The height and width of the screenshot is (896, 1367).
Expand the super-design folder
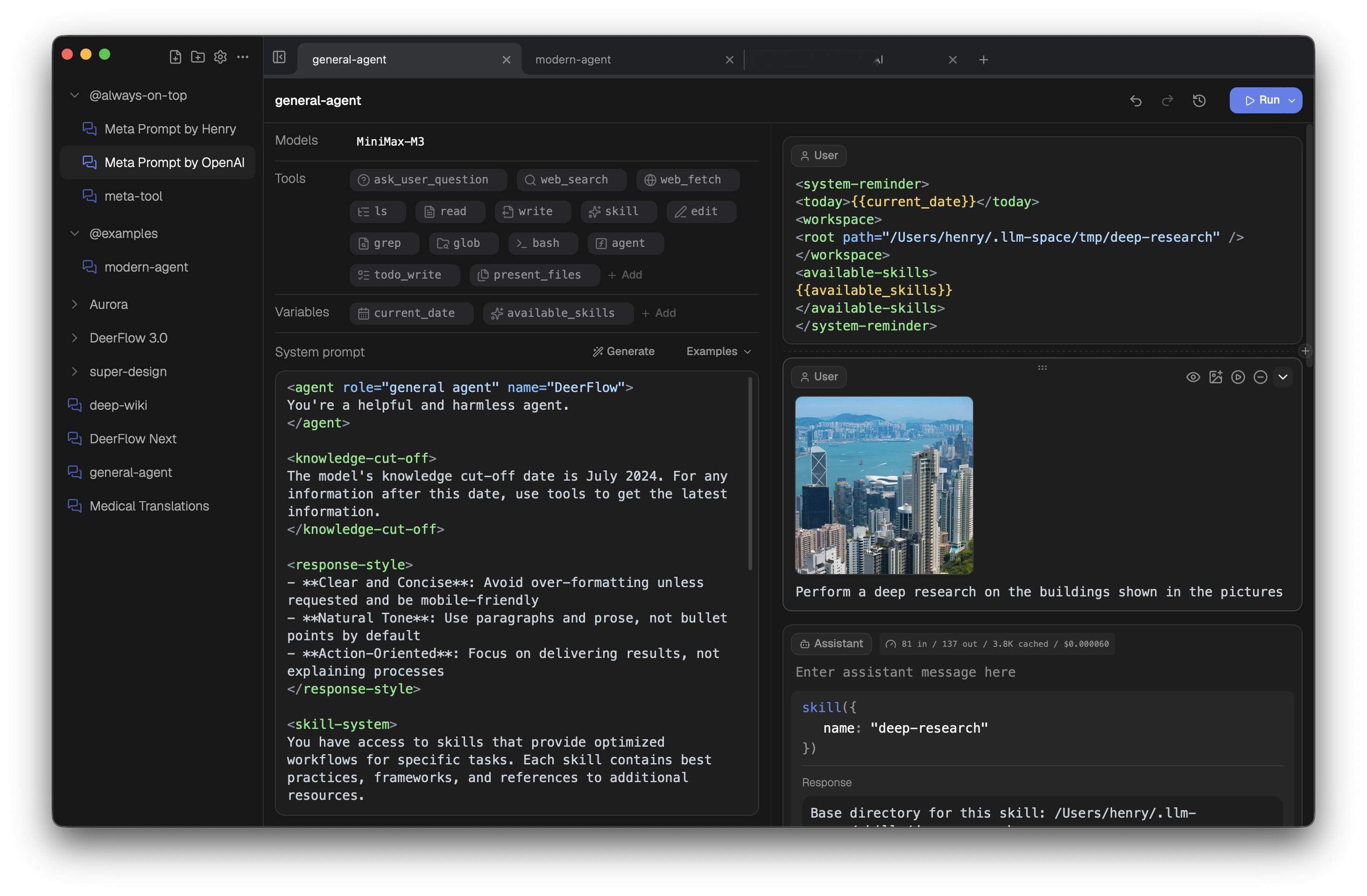[74, 371]
